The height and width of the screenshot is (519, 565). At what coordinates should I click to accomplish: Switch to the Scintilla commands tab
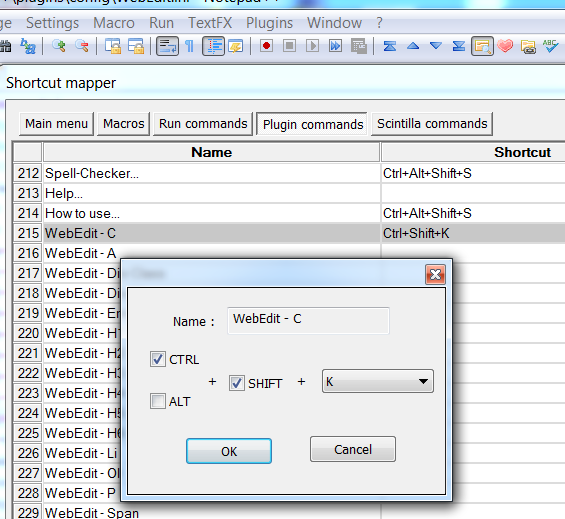pos(432,124)
